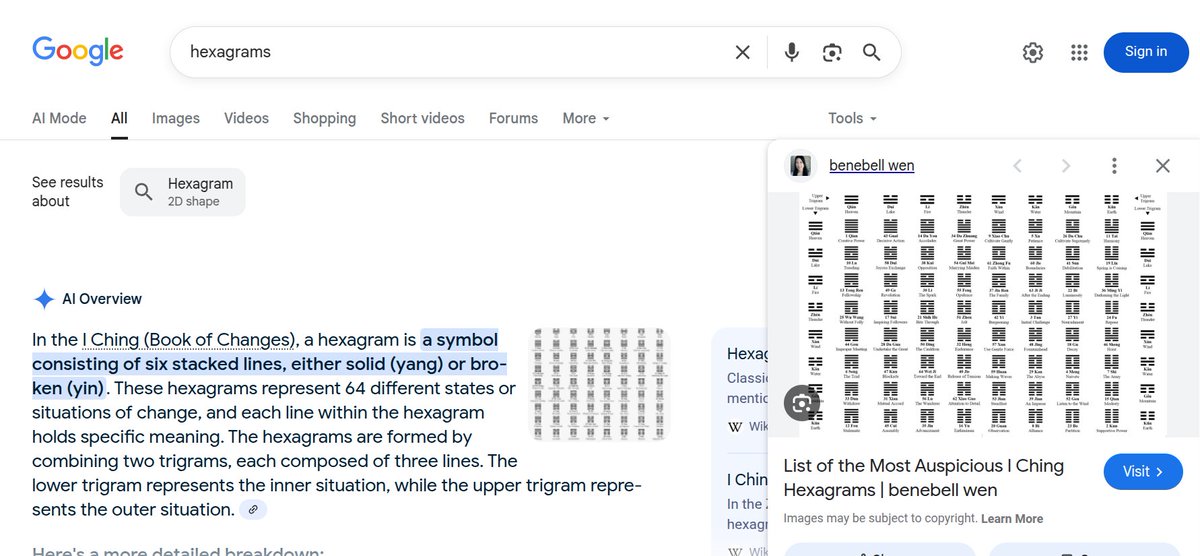
Task: Expand the Tools dropdown
Action: (853, 118)
